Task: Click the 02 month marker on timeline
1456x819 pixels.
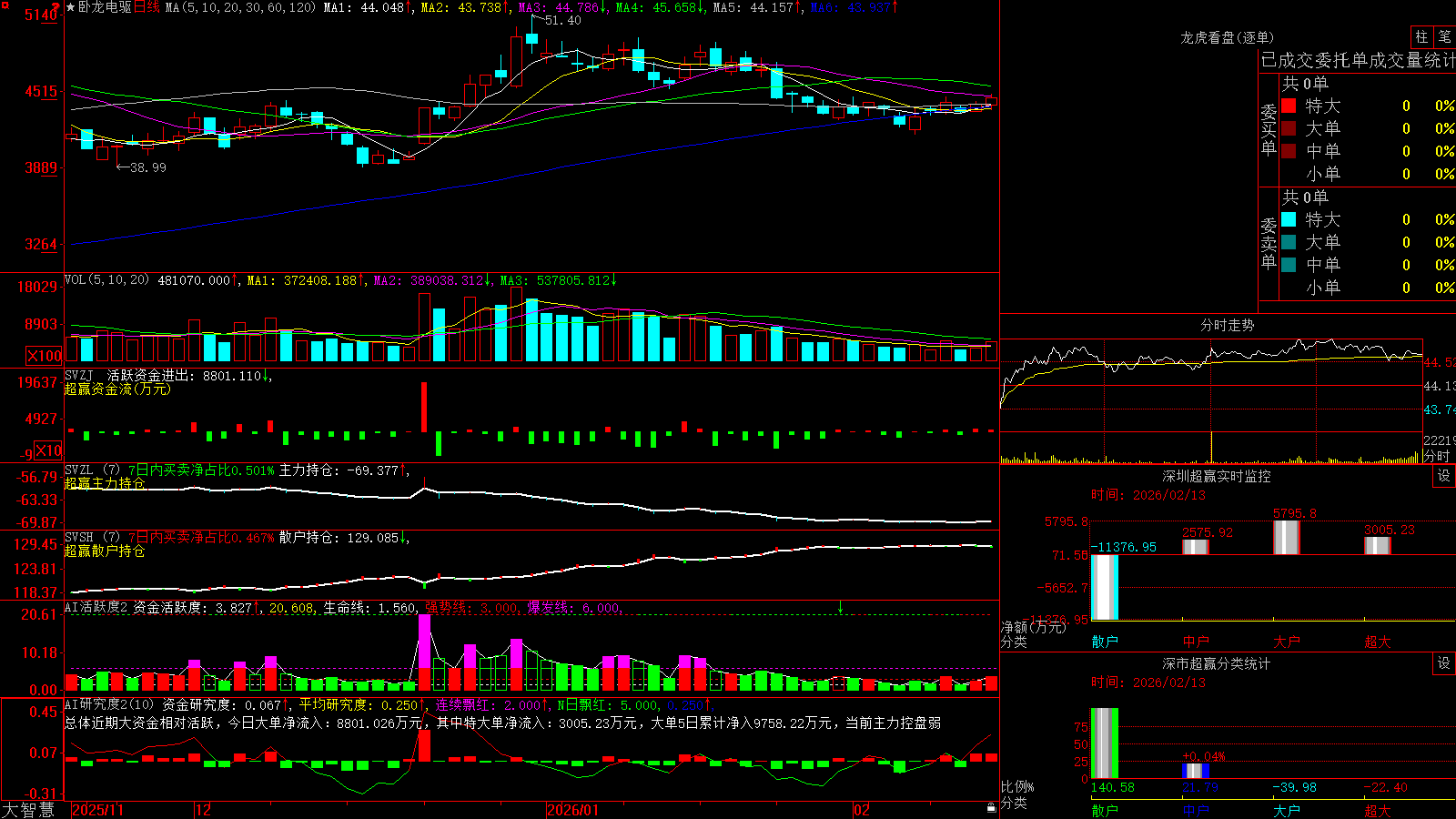Action: 862,810
